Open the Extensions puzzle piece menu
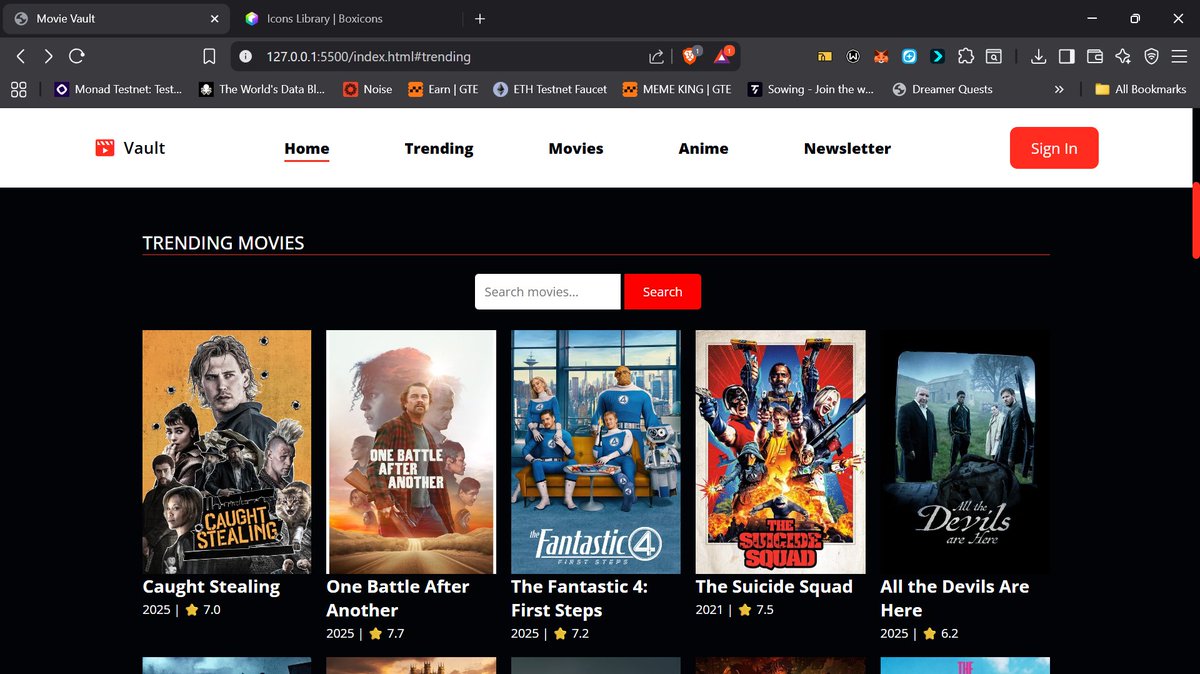The image size is (1200, 674). (x=966, y=57)
